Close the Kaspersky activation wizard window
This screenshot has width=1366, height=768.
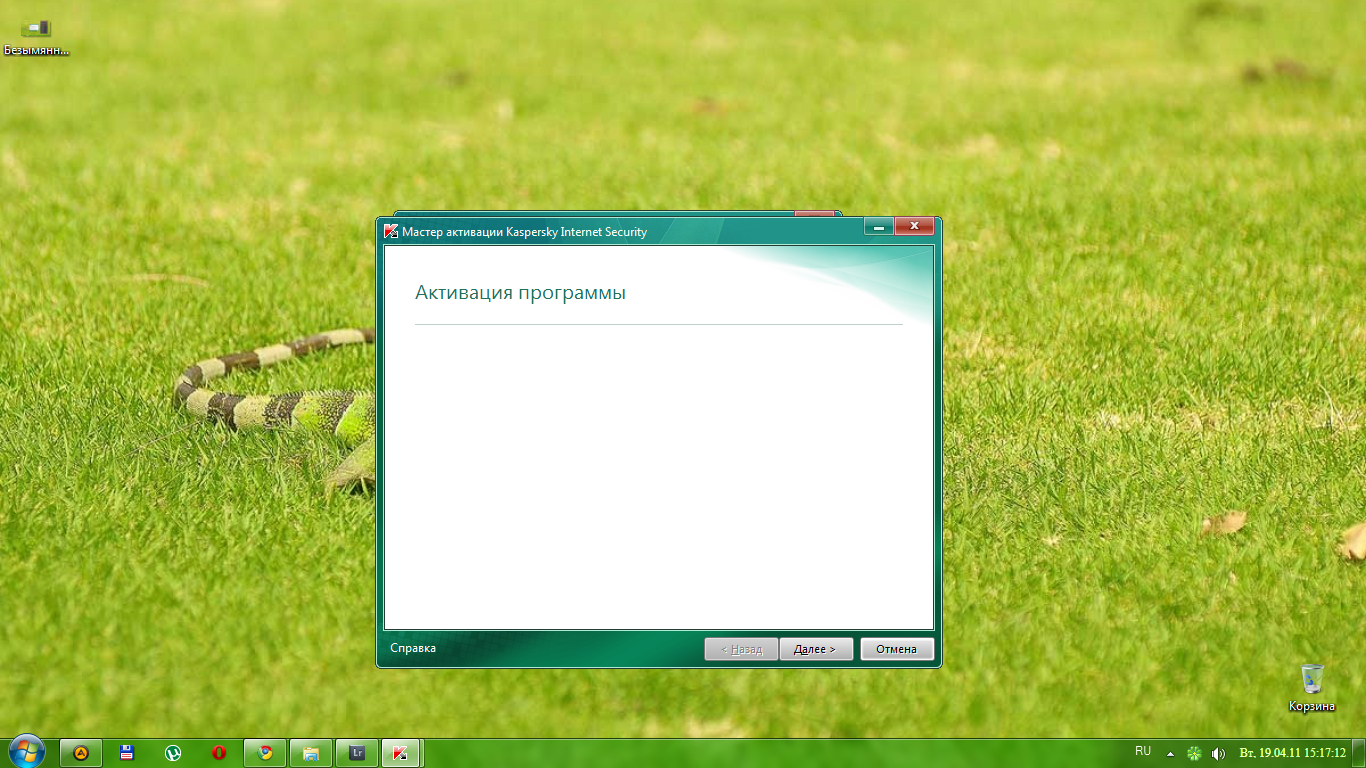tap(914, 227)
